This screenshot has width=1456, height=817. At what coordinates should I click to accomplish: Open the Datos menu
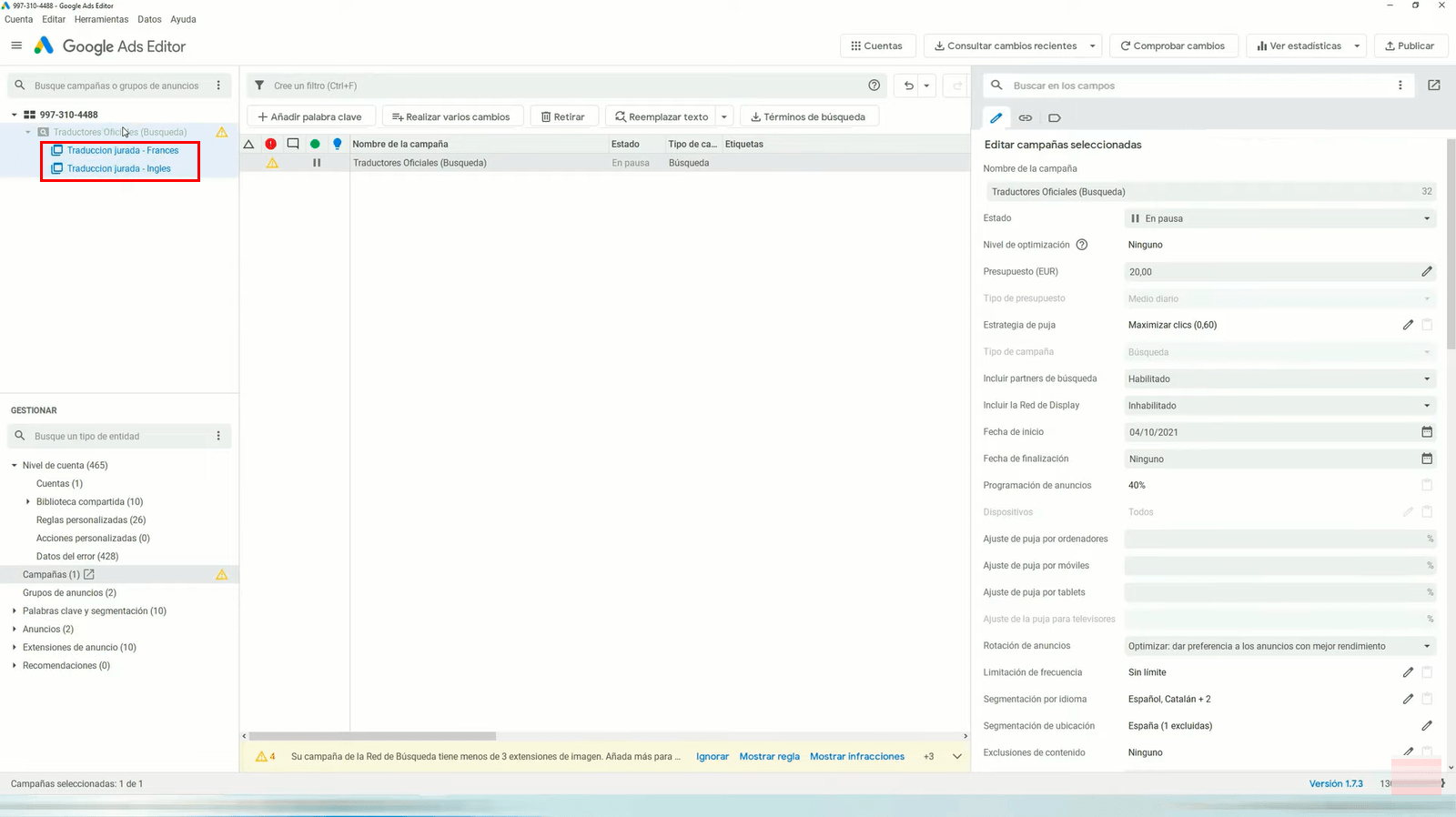click(x=149, y=19)
